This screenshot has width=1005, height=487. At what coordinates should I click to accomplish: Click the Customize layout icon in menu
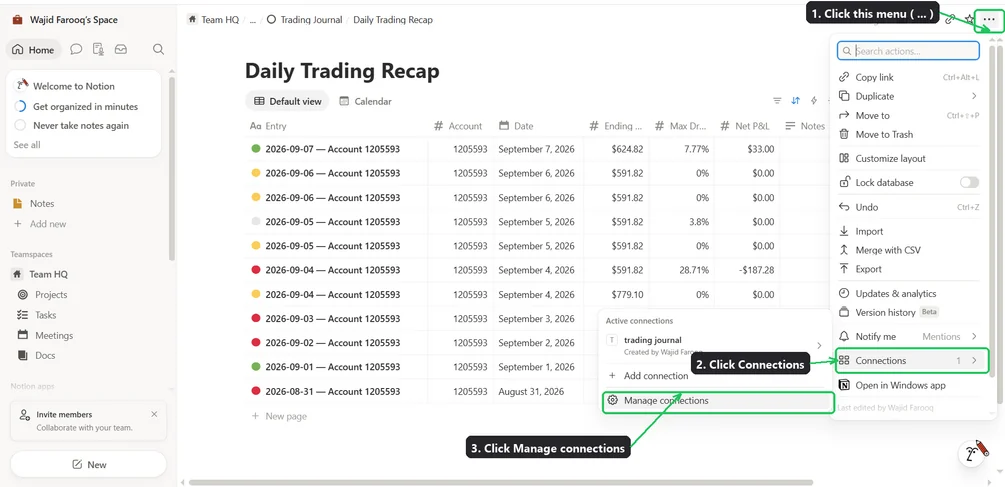[x=844, y=158]
